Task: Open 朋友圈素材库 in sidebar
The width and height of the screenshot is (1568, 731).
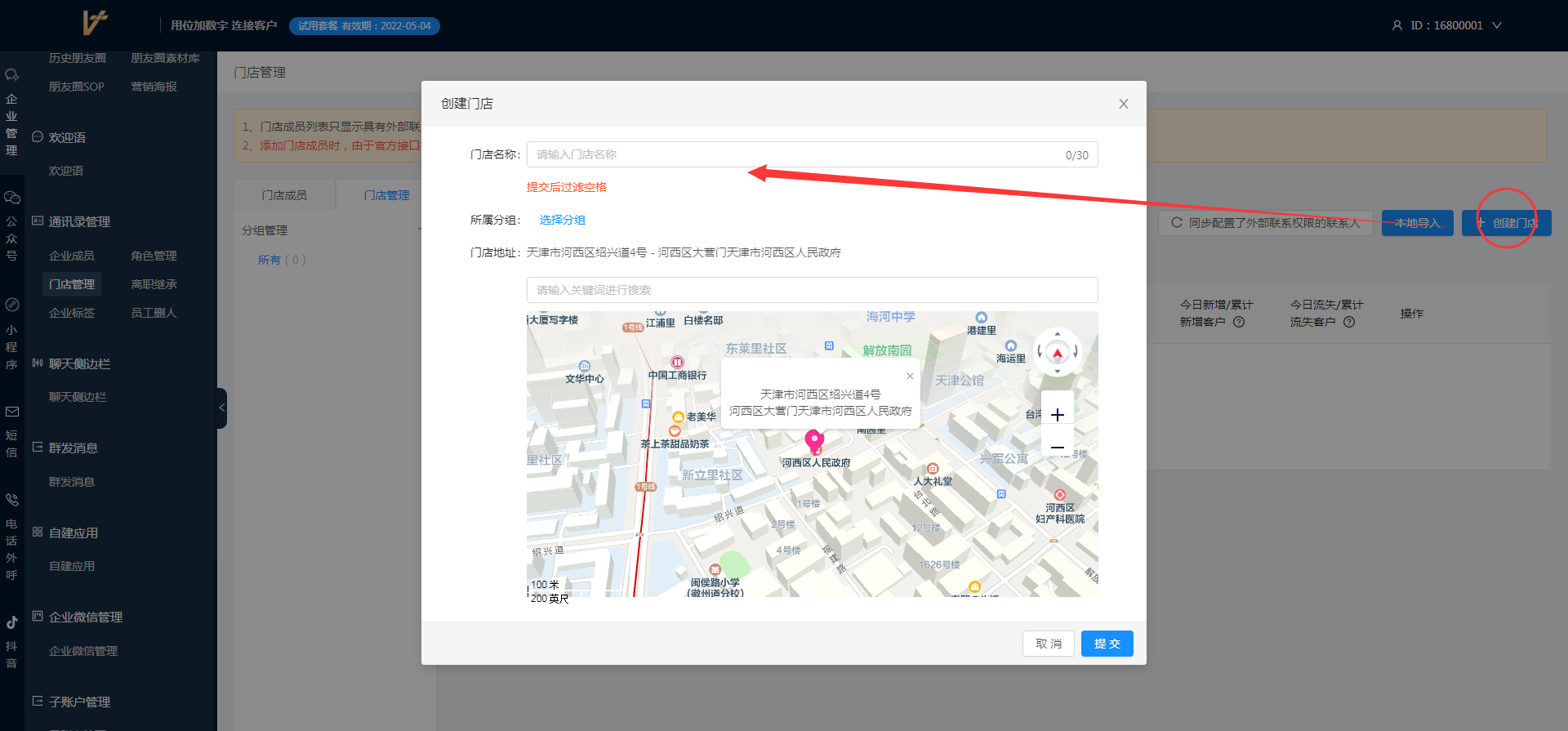Action: click(165, 58)
